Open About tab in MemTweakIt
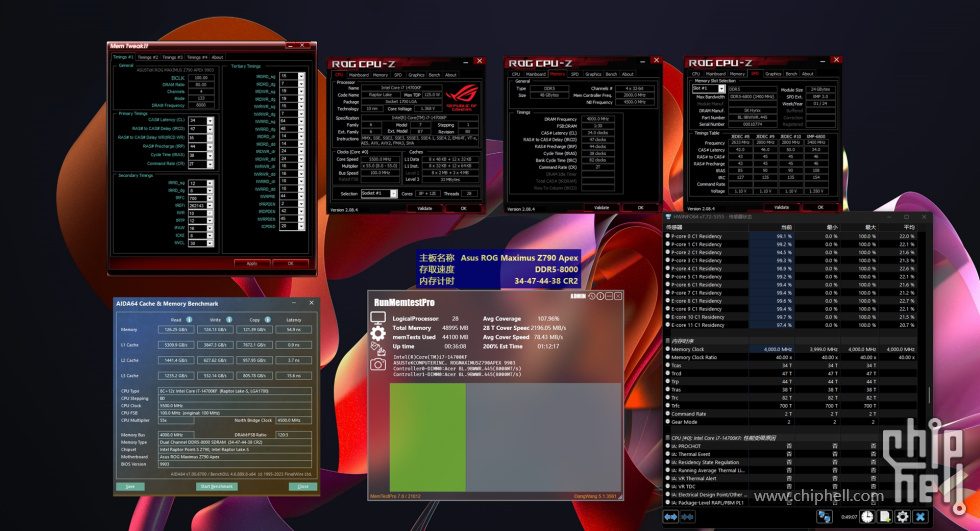980x531 pixels. (x=217, y=57)
